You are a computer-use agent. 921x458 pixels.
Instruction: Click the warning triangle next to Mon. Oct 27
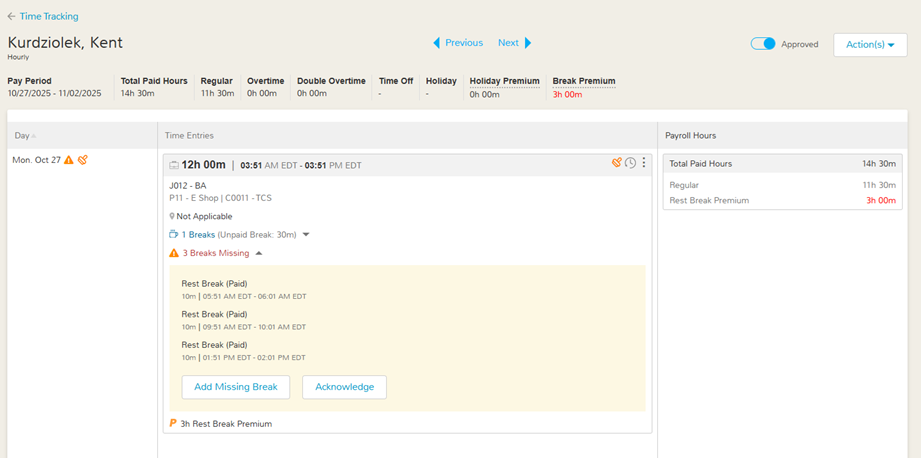pos(69,160)
